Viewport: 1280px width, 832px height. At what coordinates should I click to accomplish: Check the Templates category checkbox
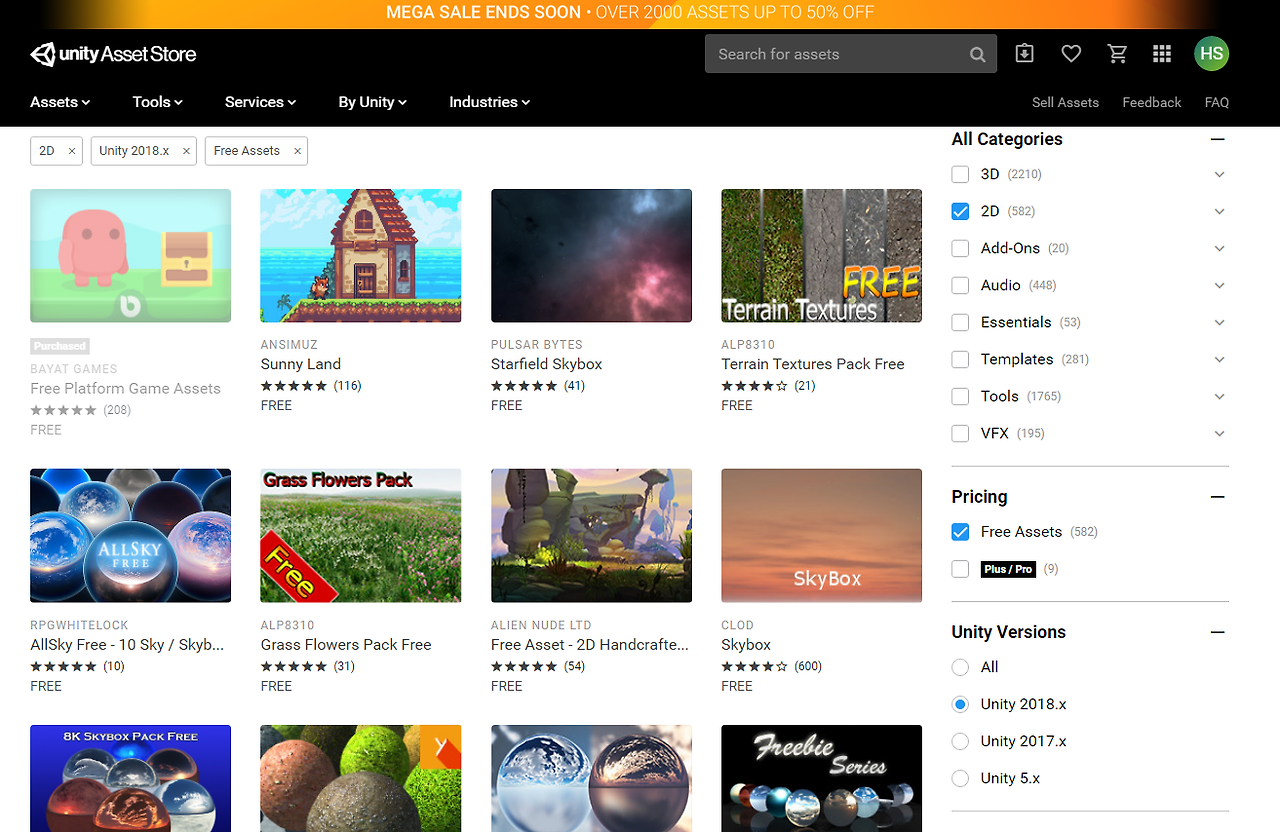960,359
